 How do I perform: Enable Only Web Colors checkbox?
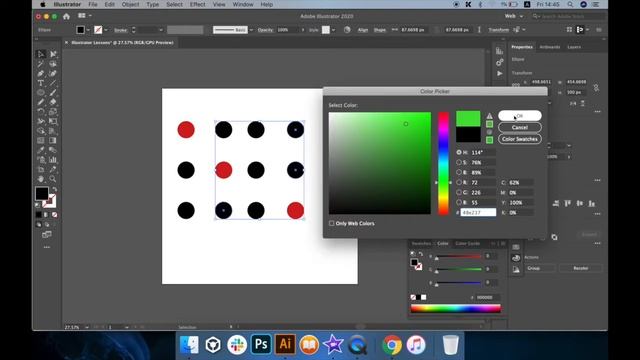tap(331, 223)
